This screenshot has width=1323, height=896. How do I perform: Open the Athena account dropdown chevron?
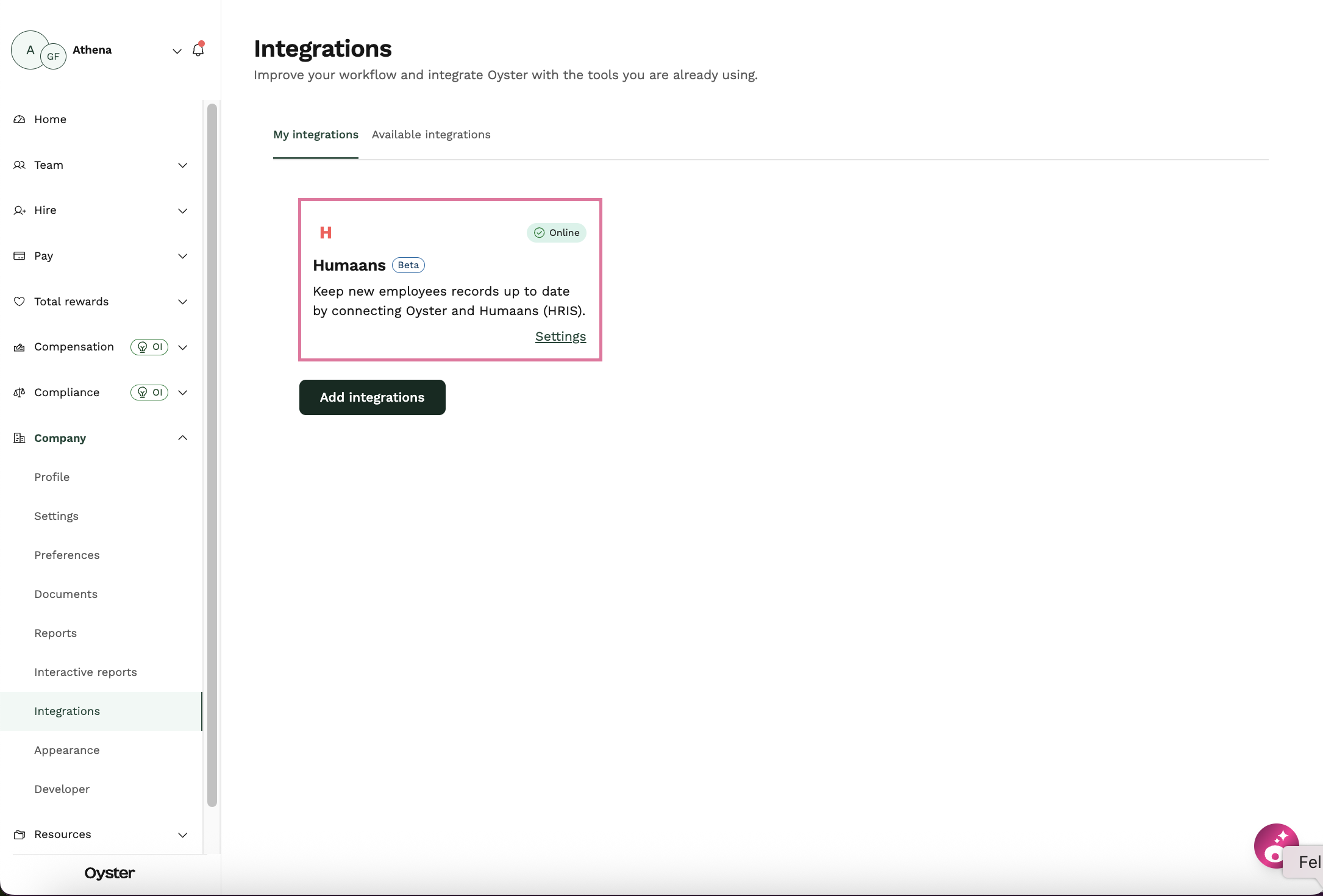pos(177,51)
